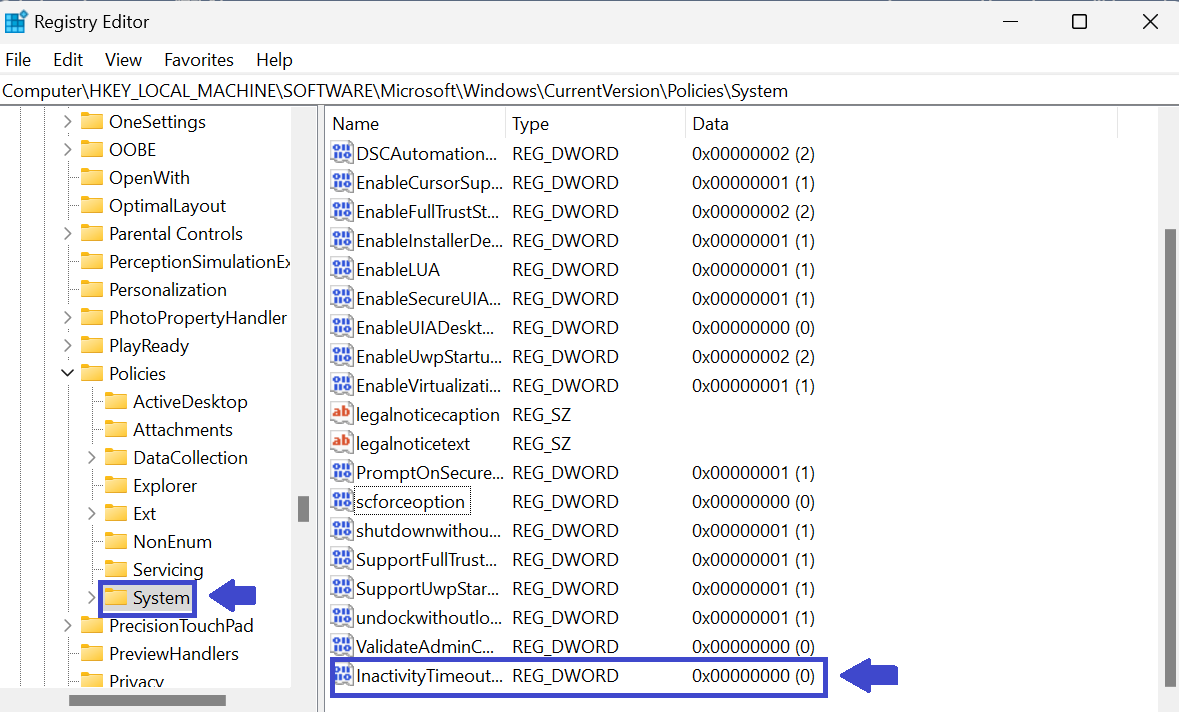
Task: Click the Personalization folder icon
Action: 92,290
